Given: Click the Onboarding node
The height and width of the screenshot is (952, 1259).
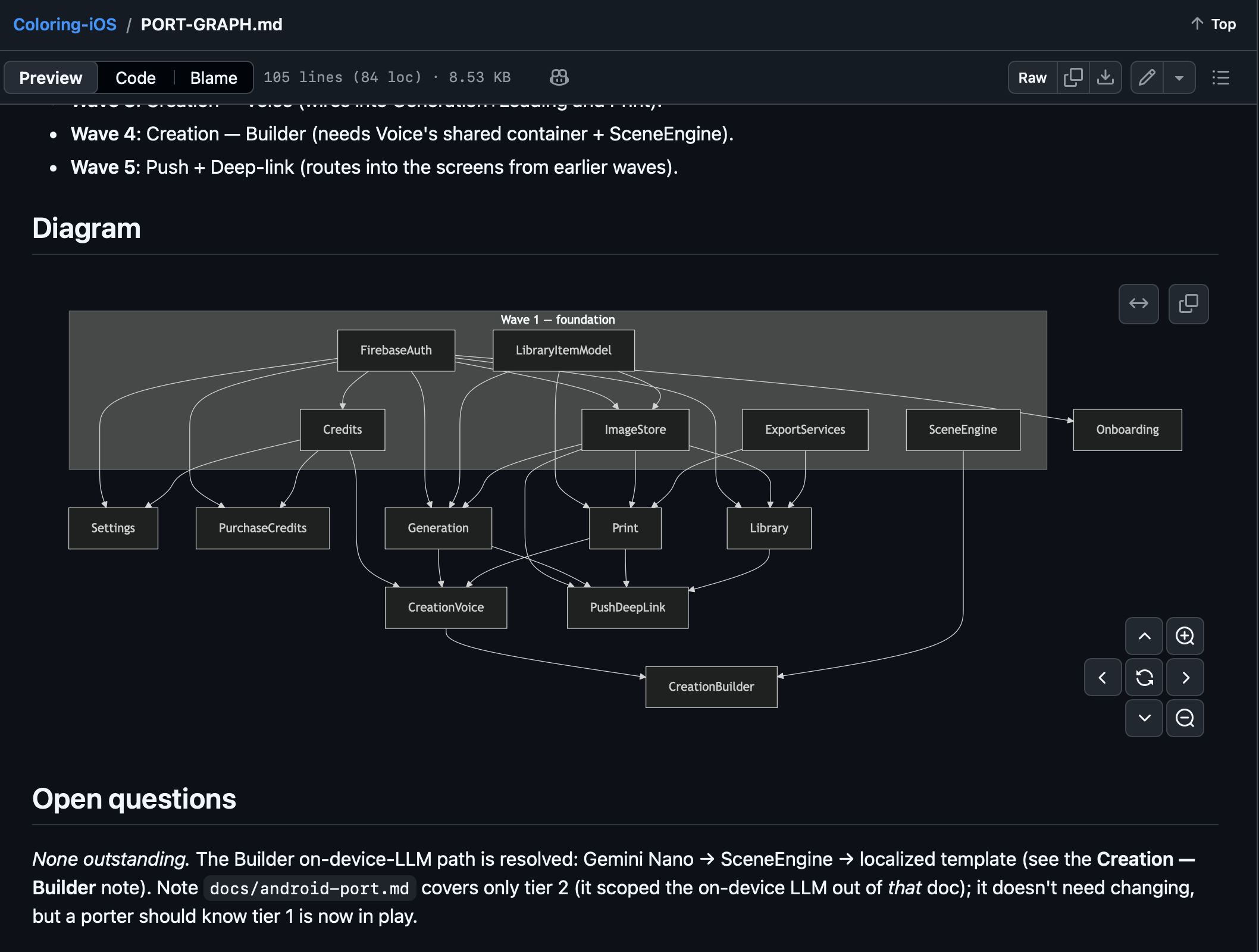Looking at the screenshot, I should coord(1128,430).
